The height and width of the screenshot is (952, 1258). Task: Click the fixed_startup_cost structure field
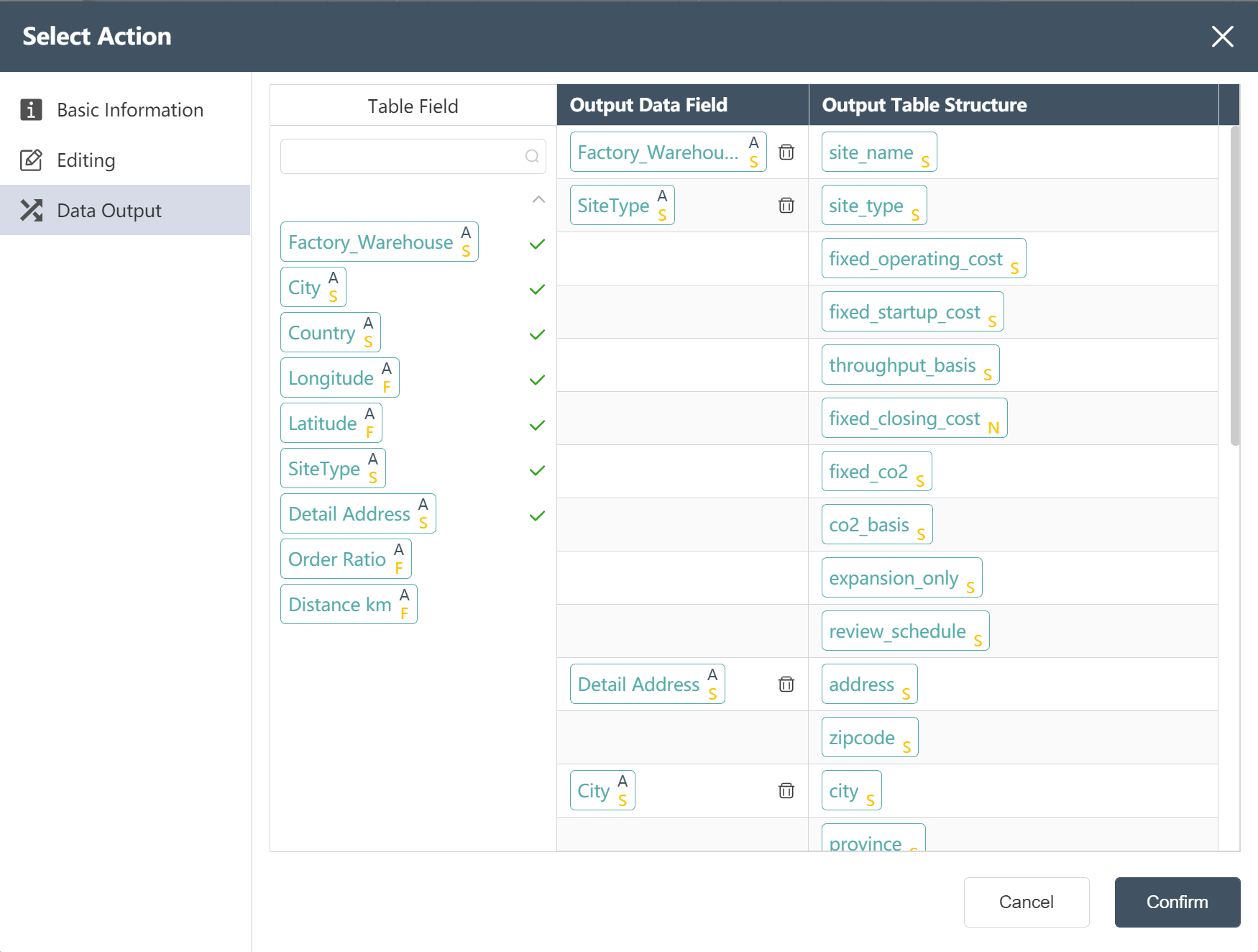[913, 311]
